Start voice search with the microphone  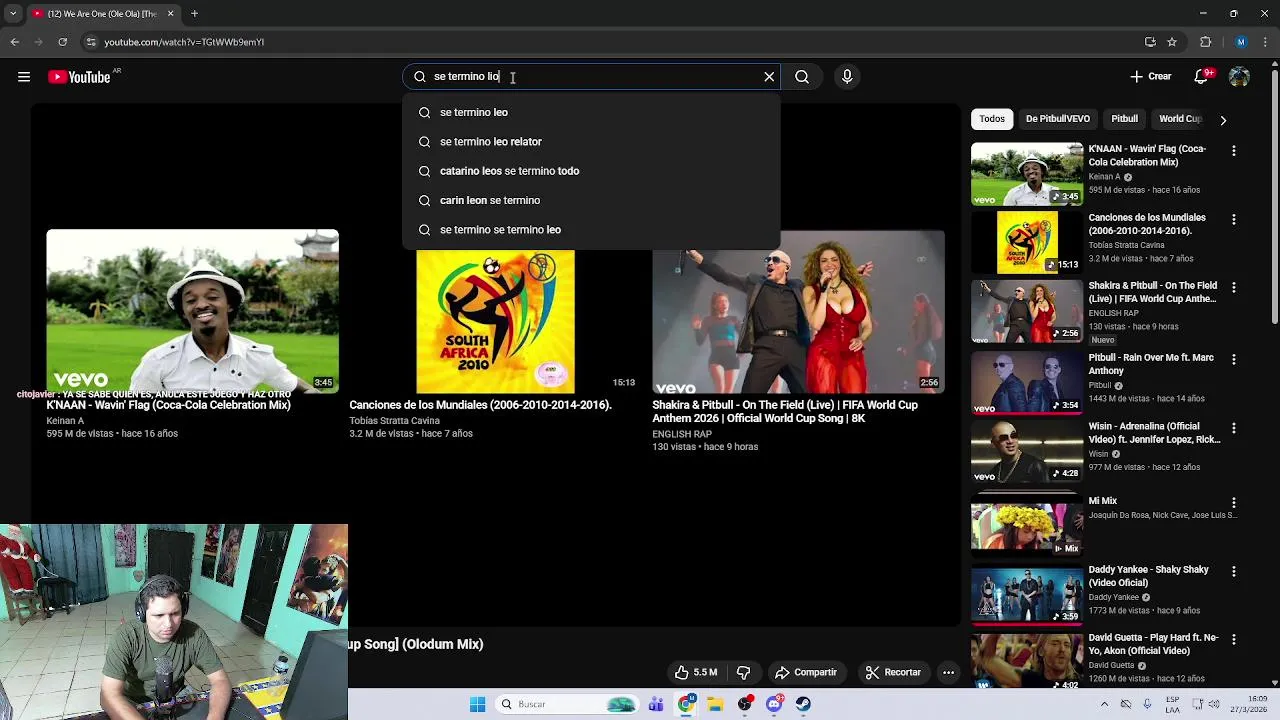point(847,77)
